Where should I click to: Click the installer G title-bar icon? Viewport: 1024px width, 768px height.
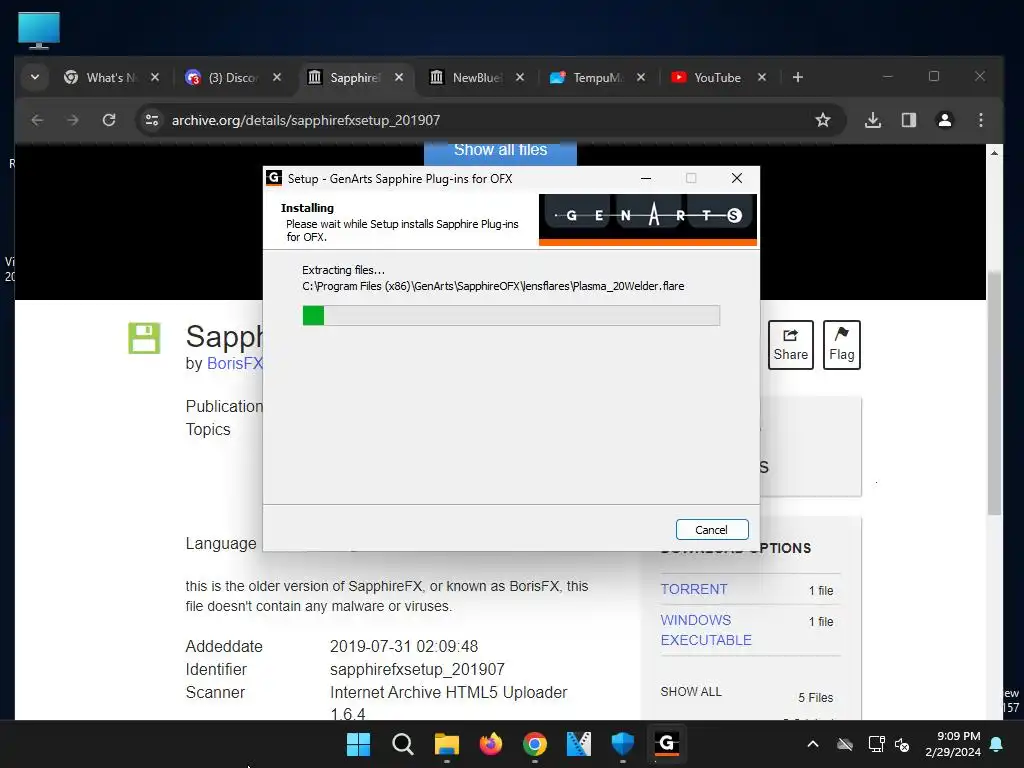click(x=274, y=178)
